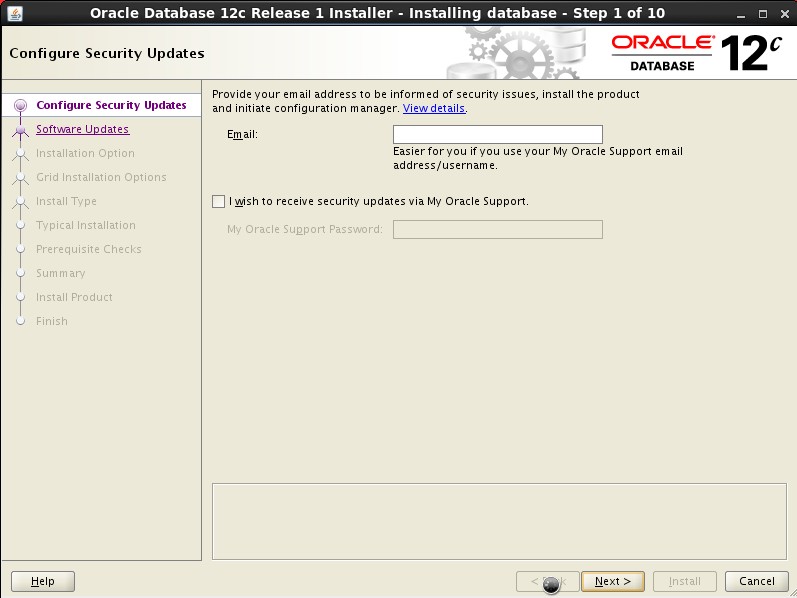The width and height of the screenshot is (797, 598).
Task: Click the Email input field
Action: point(498,134)
